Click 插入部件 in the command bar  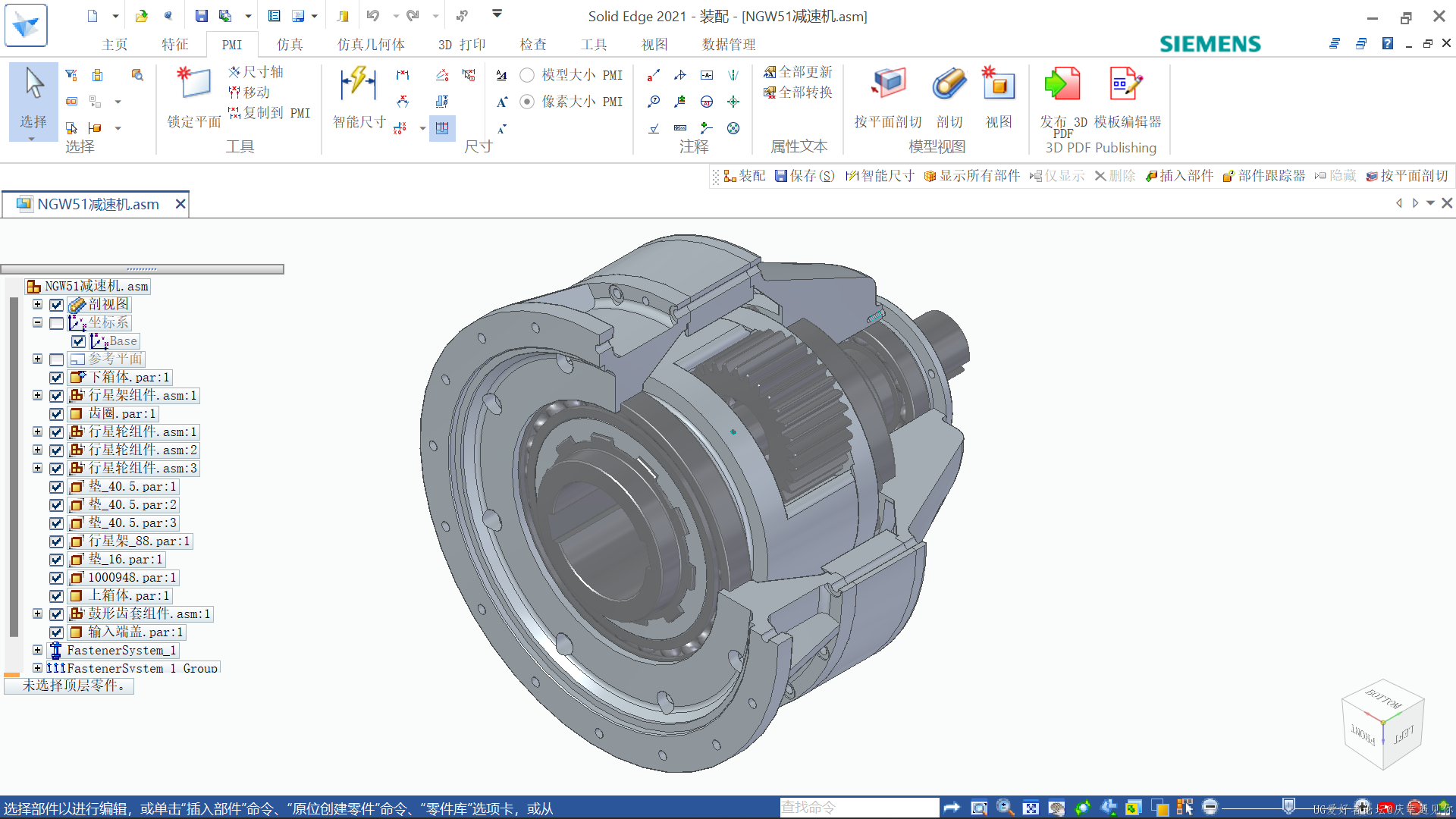1179,176
